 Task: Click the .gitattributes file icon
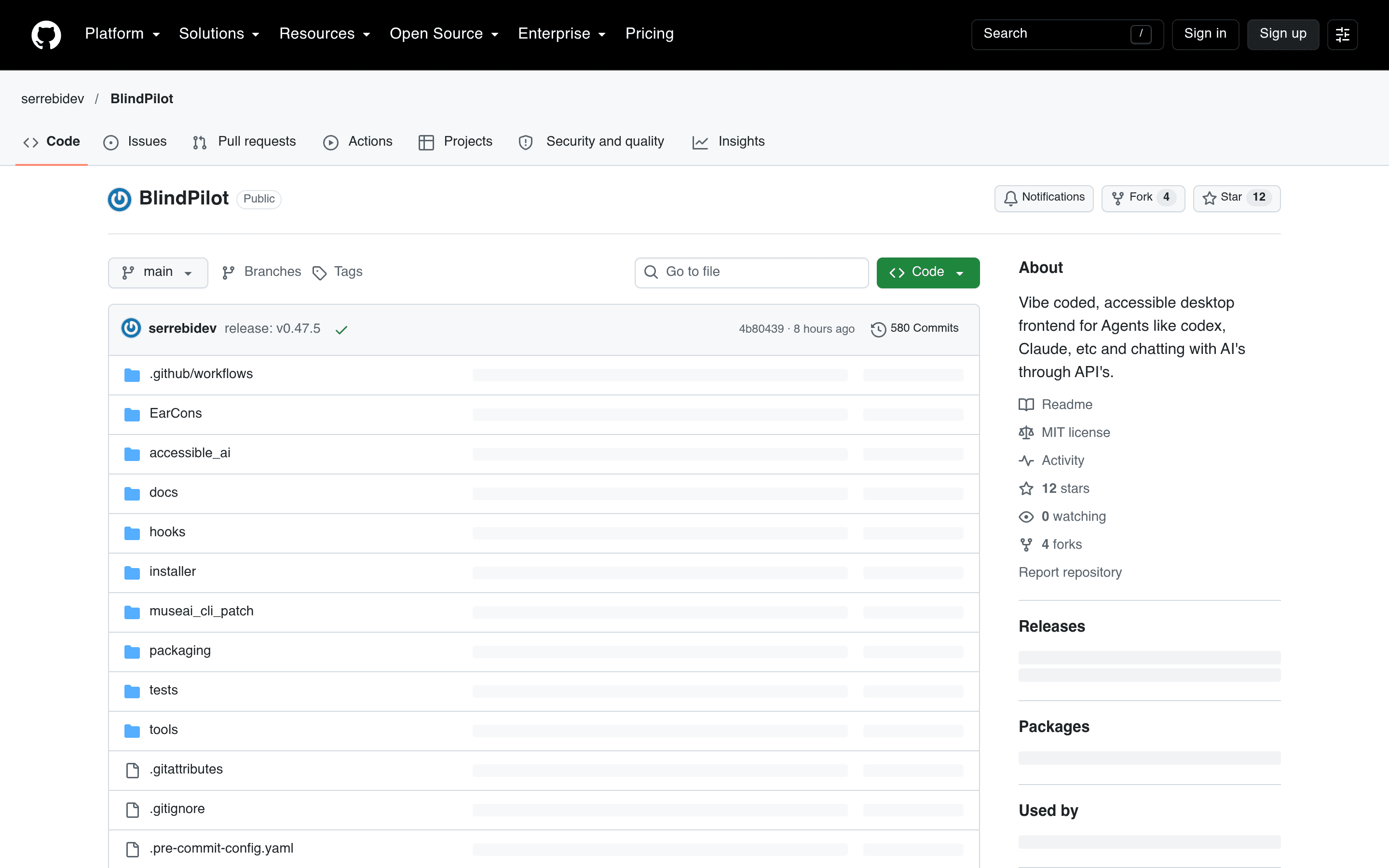(x=133, y=771)
